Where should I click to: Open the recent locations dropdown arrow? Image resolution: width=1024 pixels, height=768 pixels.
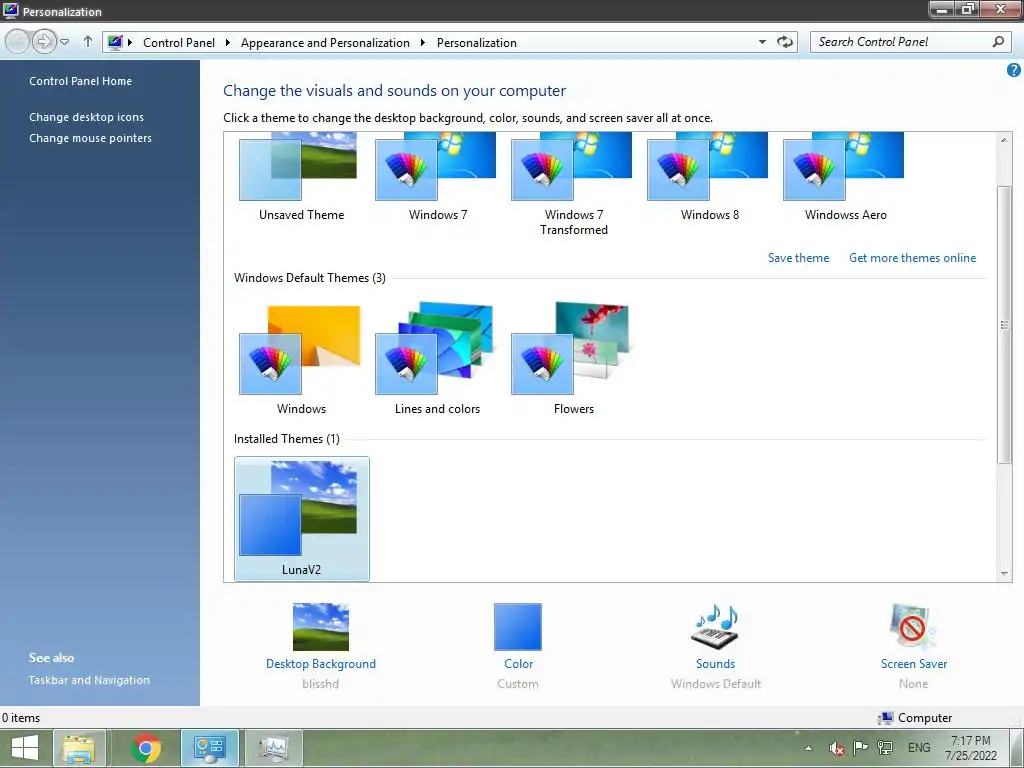coord(65,42)
